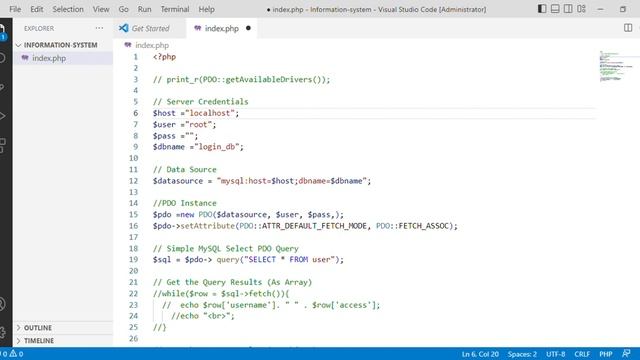Open the File menu

click(15, 9)
